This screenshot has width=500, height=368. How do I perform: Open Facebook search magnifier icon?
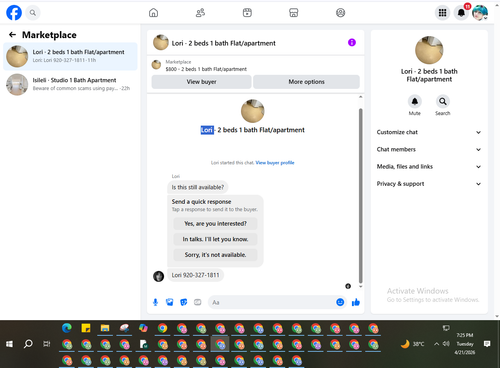(33, 13)
